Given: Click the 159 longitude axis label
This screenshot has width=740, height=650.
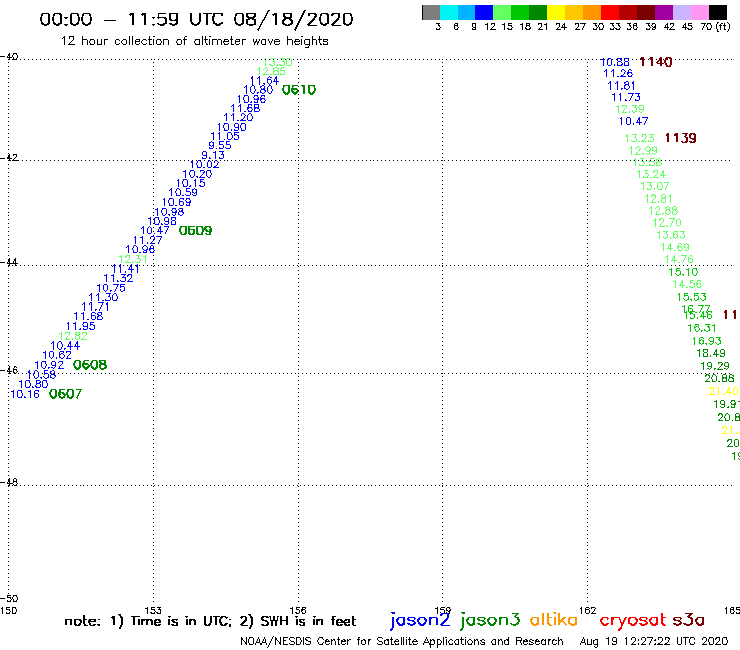Looking at the screenshot, I should pyautogui.click(x=443, y=610).
